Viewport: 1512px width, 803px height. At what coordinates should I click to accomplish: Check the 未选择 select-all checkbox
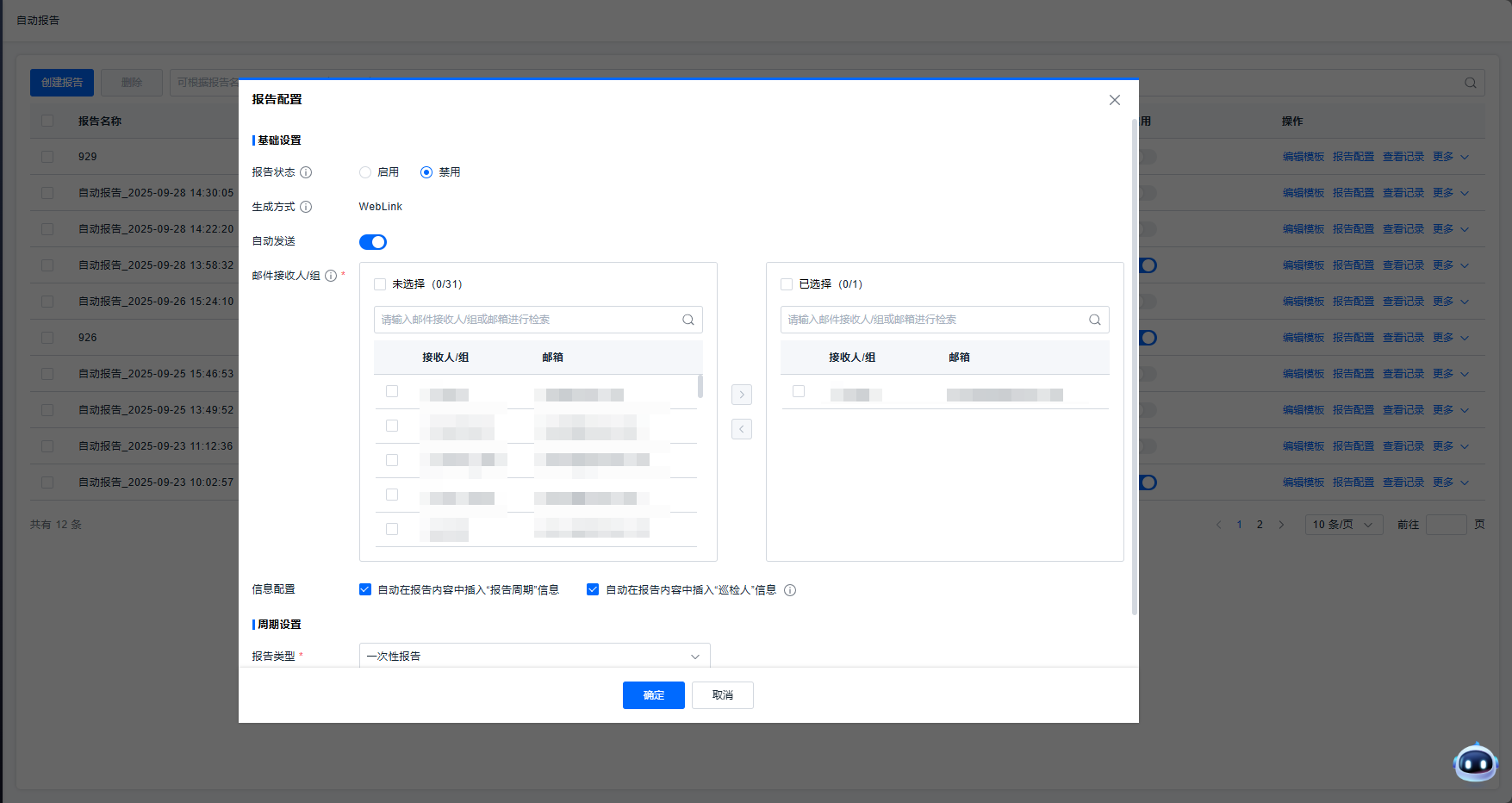380,284
